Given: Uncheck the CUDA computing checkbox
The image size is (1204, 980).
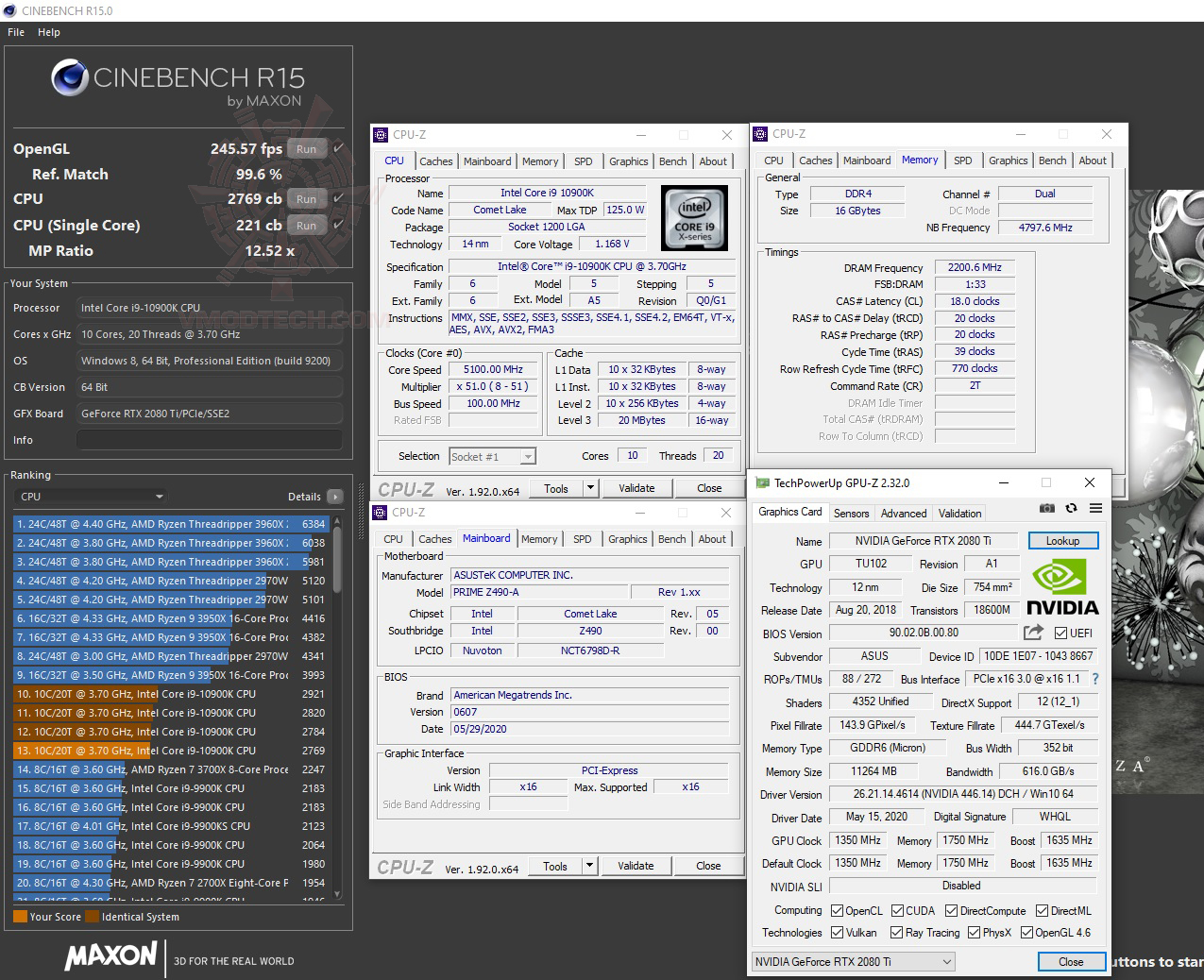Looking at the screenshot, I should coord(895,910).
